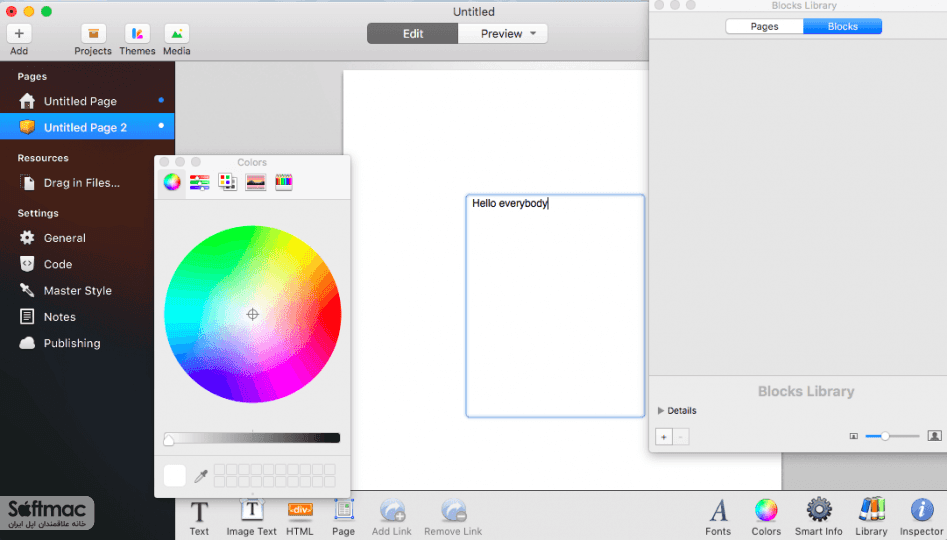The width and height of the screenshot is (947, 540).
Task: Open the Library books icon
Action: [872, 510]
